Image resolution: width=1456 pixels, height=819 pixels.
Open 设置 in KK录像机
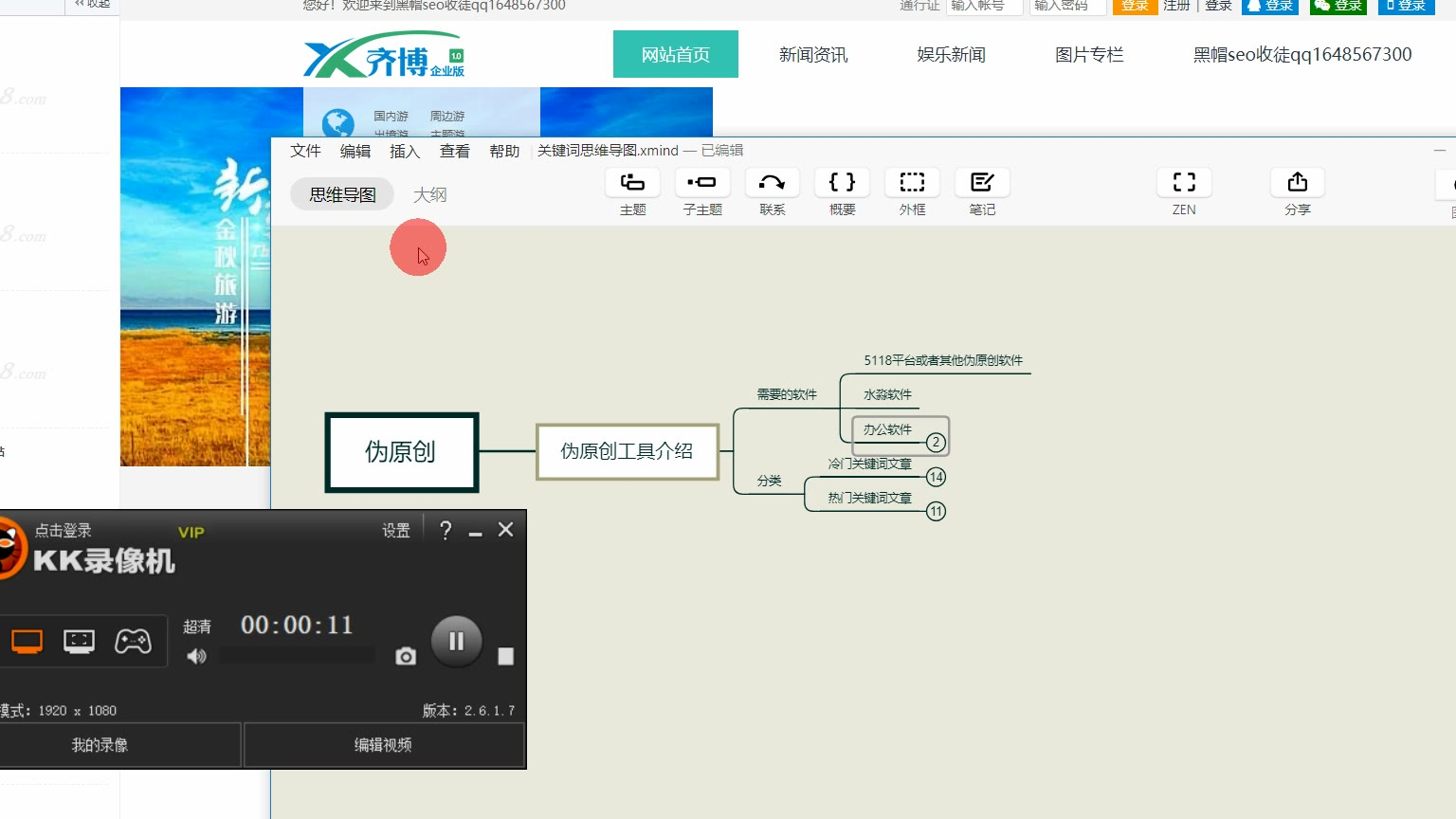[396, 531]
